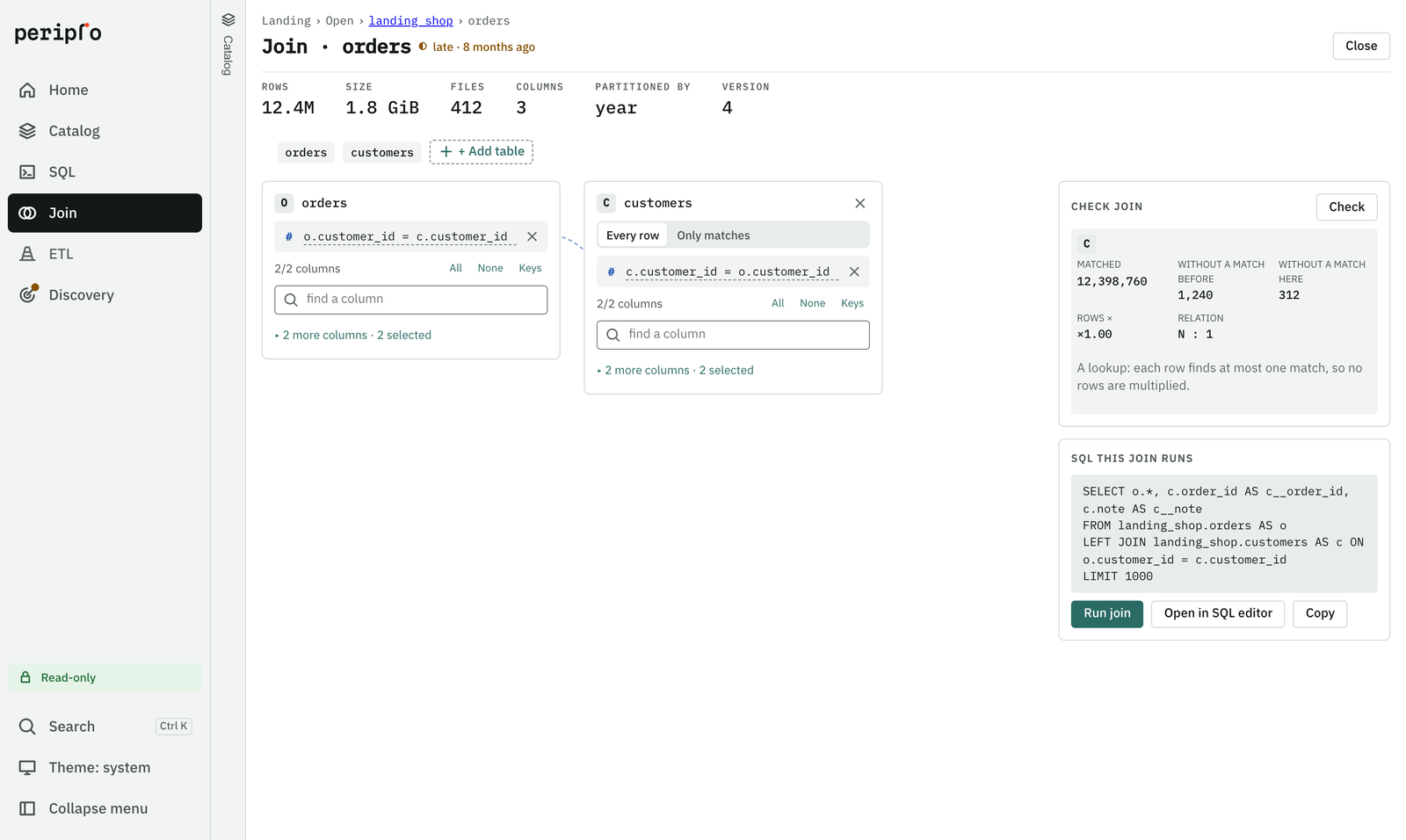Select None columns in customers card
This screenshot has width=1406, height=840.
point(813,303)
